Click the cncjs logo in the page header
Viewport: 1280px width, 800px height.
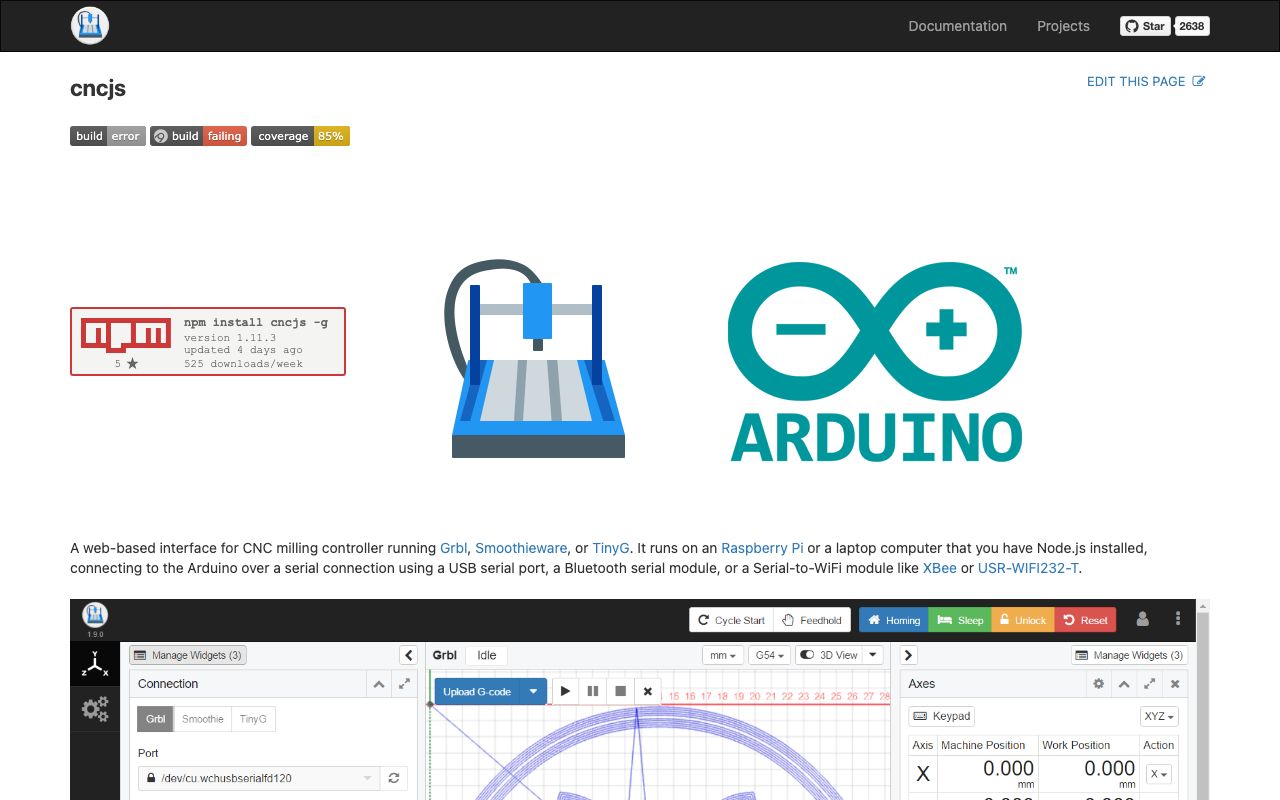tap(90, 26)
